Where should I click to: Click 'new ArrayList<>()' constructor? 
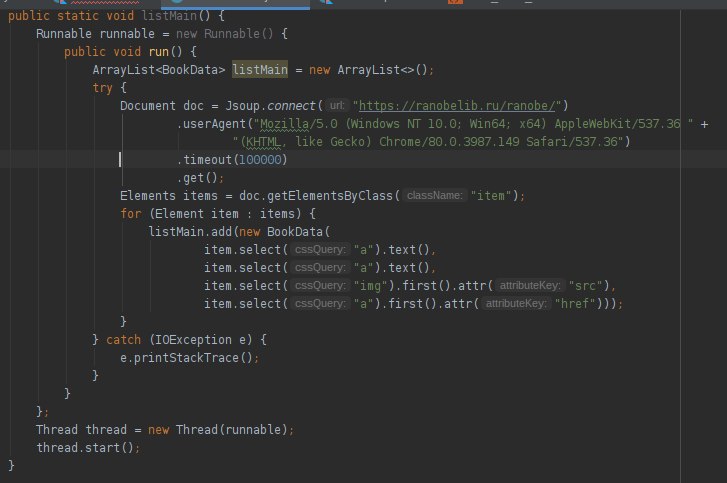click(x=368, y=70)
